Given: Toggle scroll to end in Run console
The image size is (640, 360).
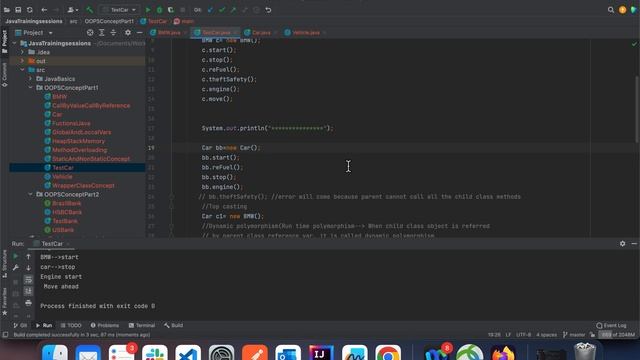Looking at the screenshot, I should pos(28,291).
